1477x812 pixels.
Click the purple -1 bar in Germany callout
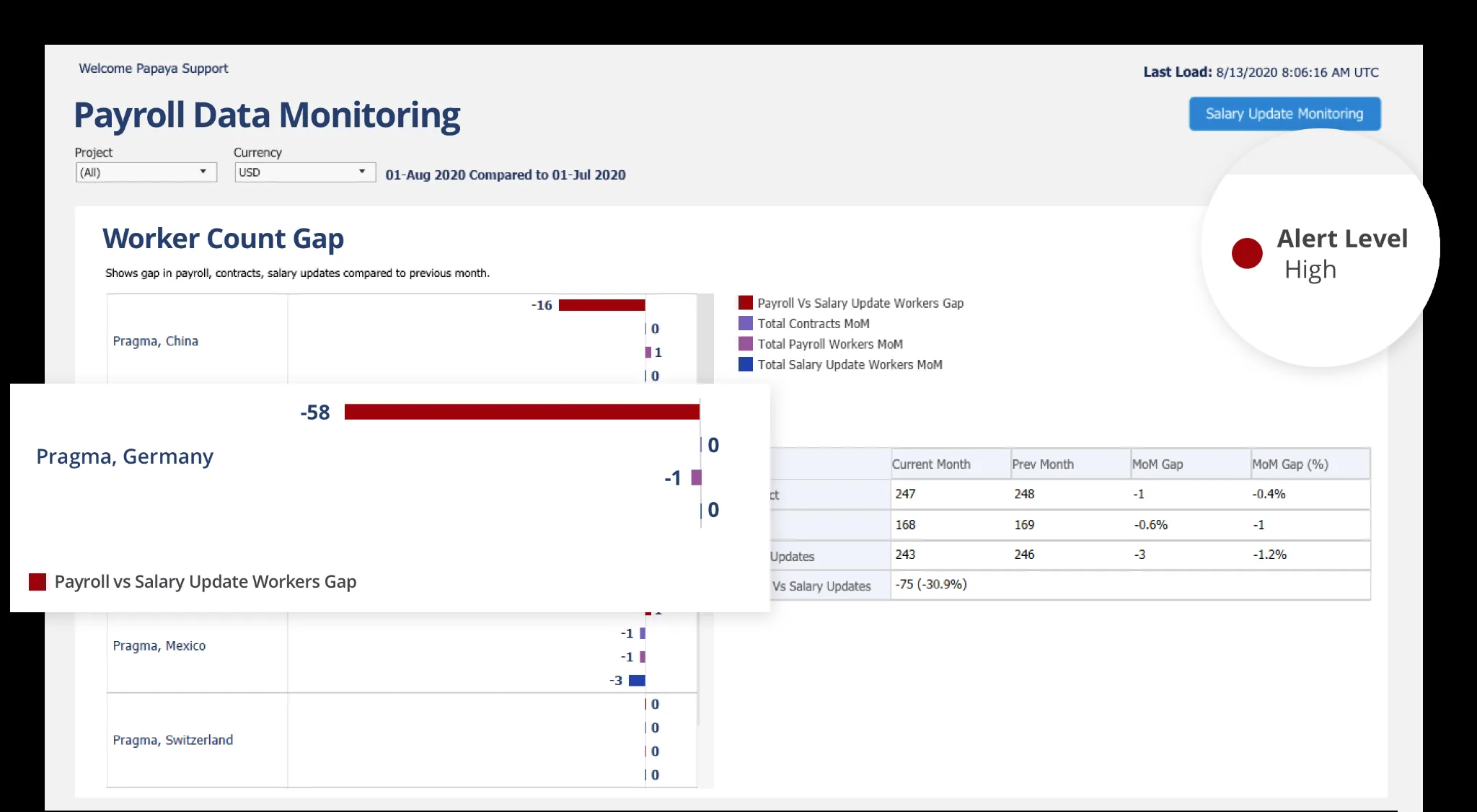(696, 477)
